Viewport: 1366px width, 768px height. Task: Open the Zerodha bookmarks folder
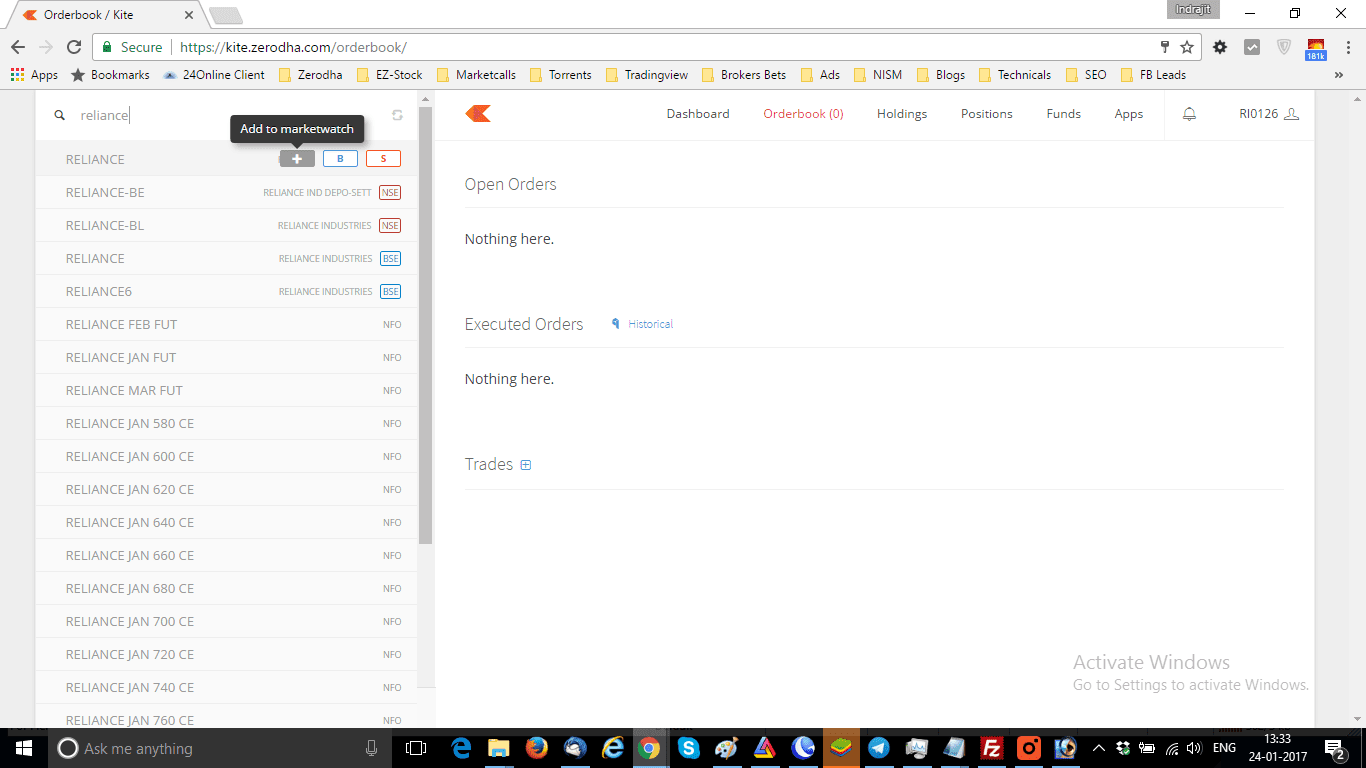pos(310,75)
